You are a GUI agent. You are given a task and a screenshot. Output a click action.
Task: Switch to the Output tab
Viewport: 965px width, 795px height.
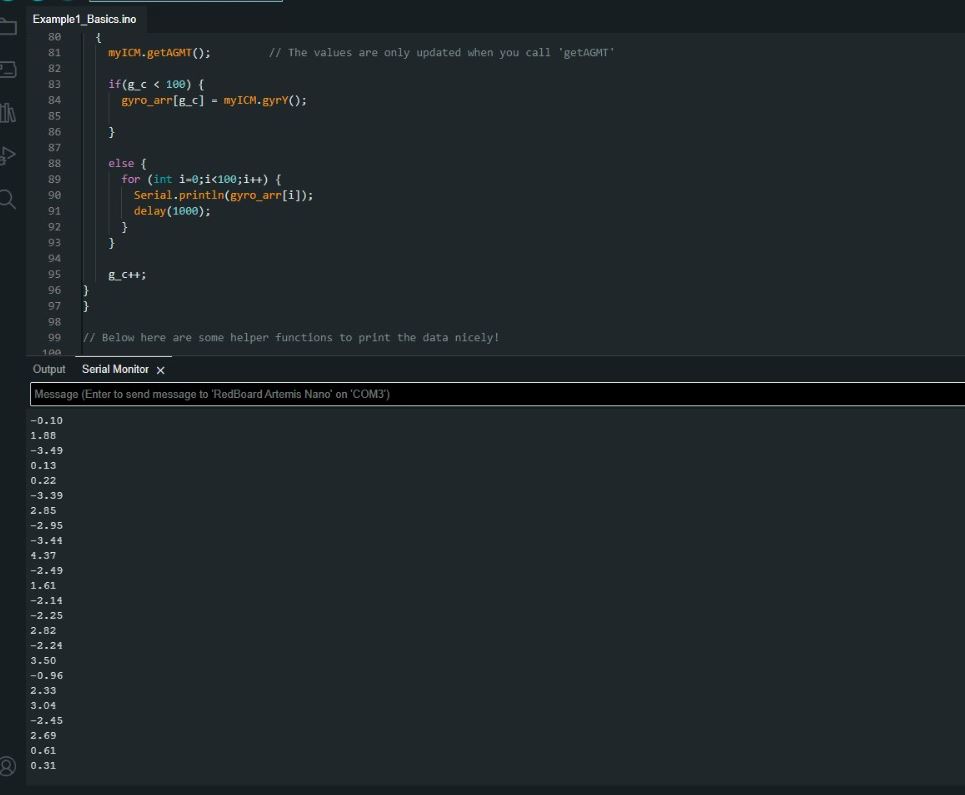pos(49,369)
